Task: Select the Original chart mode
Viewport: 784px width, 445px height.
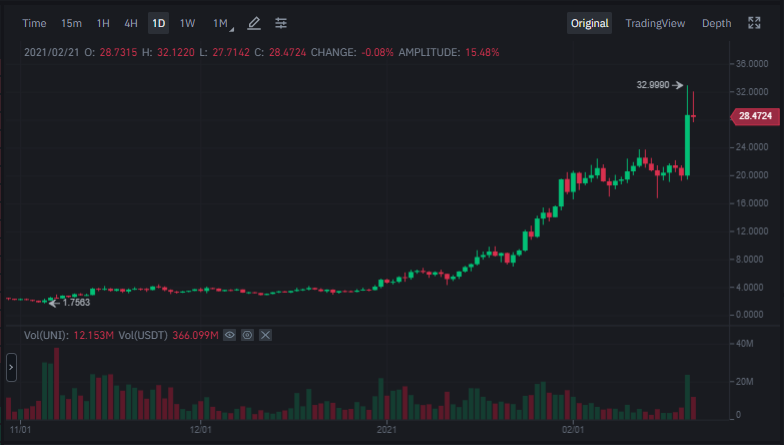Action: click(x=590, y=24)
